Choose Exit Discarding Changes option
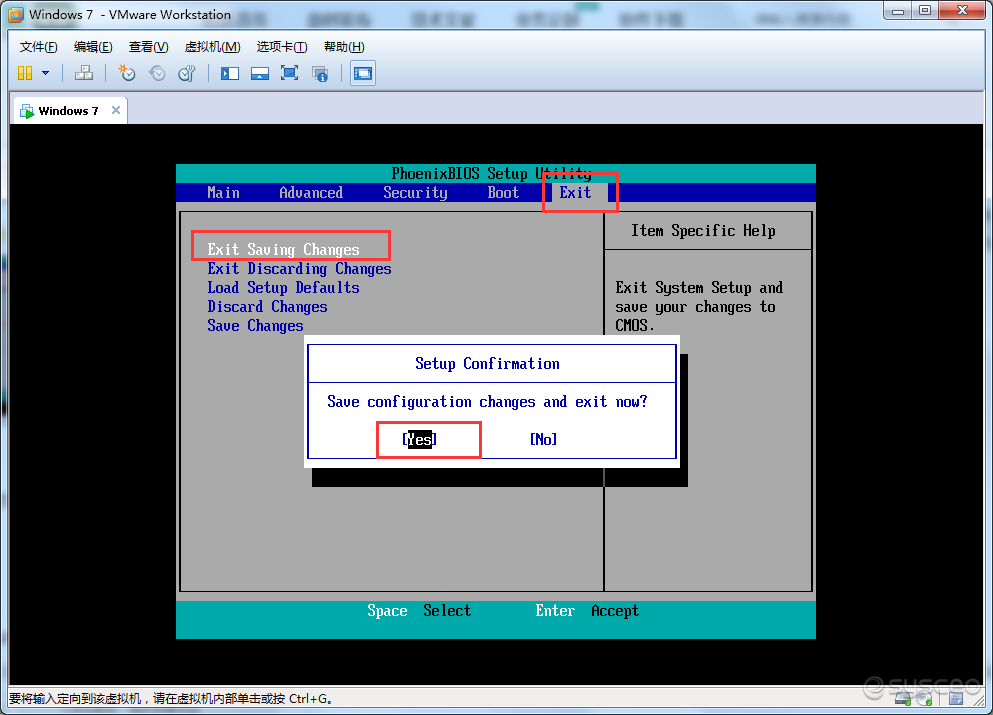Viewport: 993px width, 715px height. click(299, 269)
